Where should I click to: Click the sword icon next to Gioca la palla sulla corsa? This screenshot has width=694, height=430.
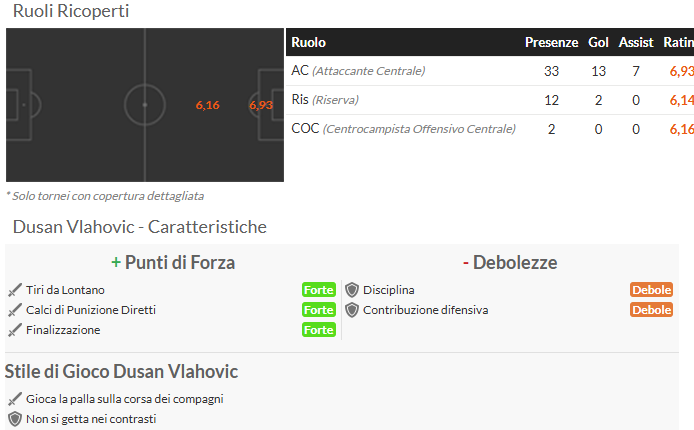[15, 399]
